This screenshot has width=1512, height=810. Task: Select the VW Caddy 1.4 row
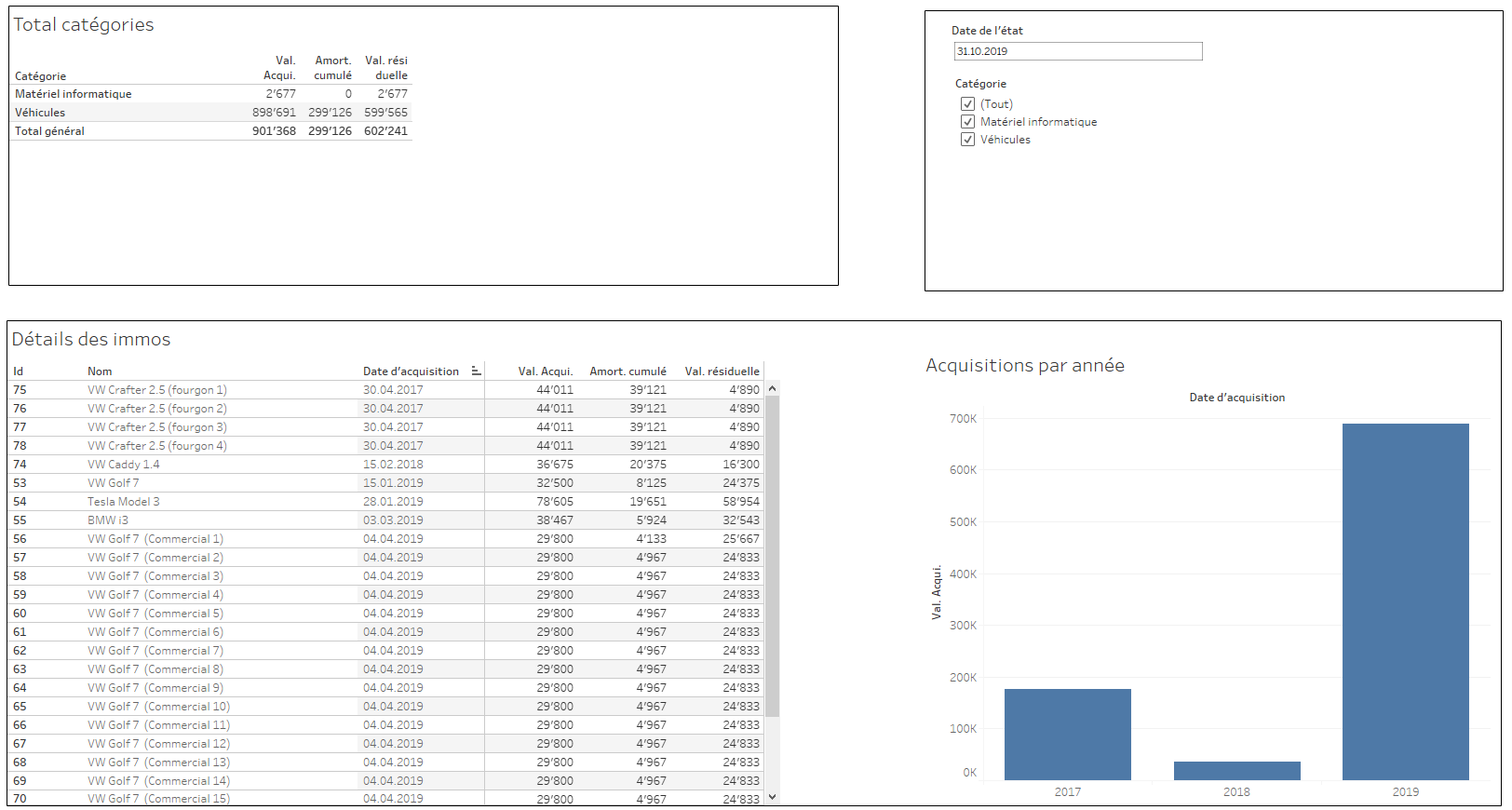pos(124,465)
